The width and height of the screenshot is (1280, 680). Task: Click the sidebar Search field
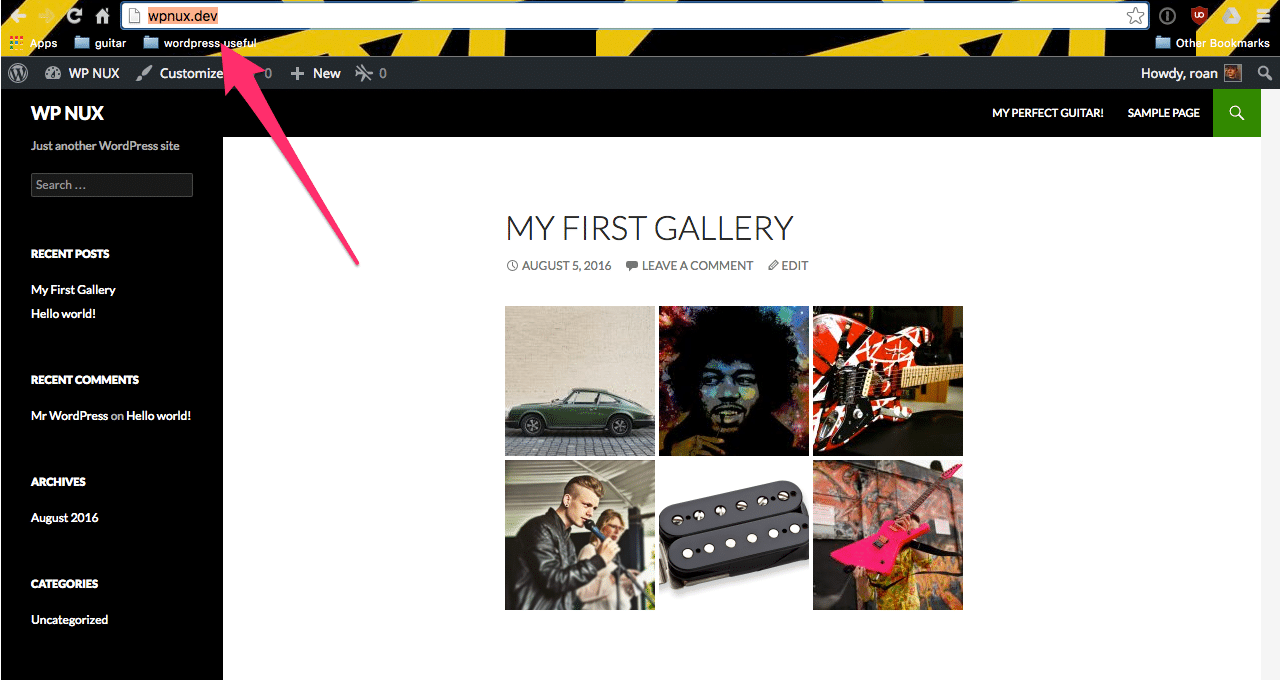coord(112,185)
